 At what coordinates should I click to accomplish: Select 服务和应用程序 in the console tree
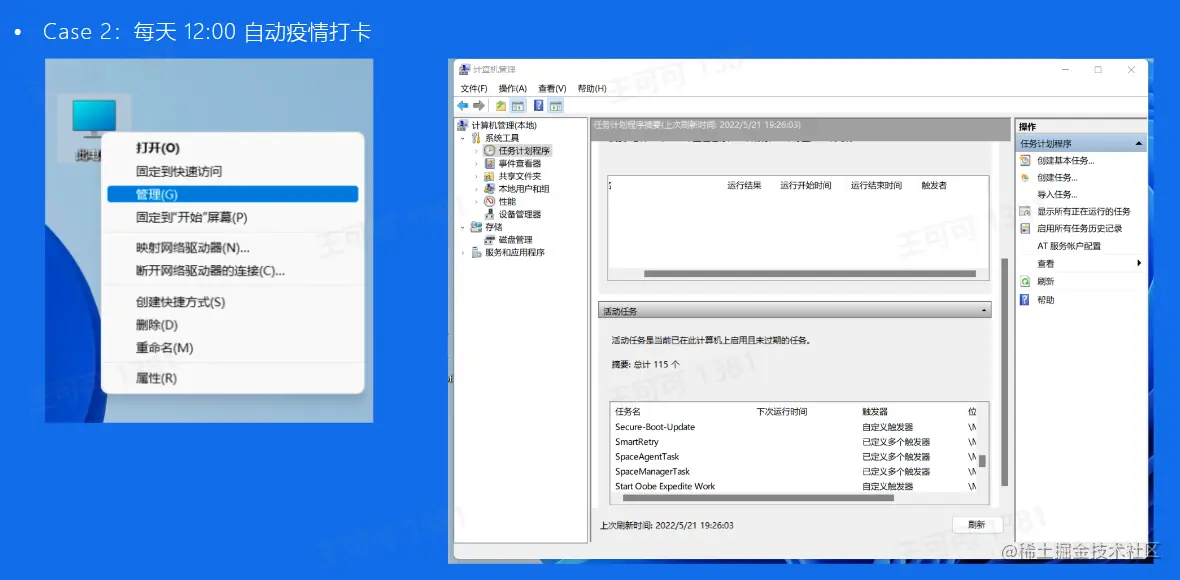click(x=515, y=252)
